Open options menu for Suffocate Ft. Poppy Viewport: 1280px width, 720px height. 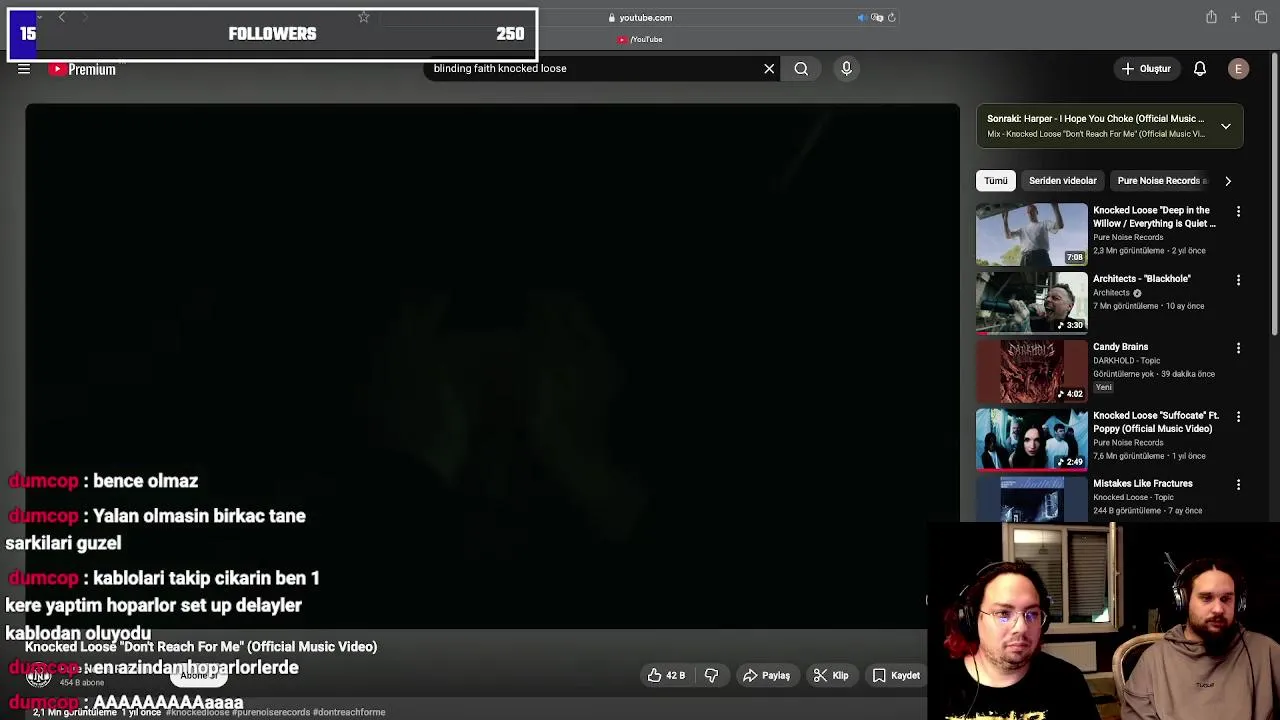click(1238, 416)
